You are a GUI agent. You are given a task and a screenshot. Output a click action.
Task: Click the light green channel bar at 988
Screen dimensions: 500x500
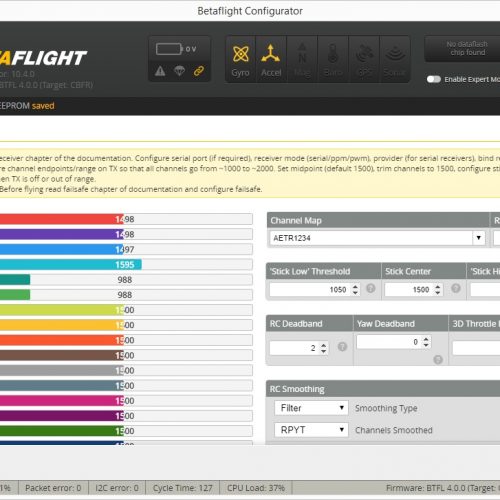click(x=126, y=295)
